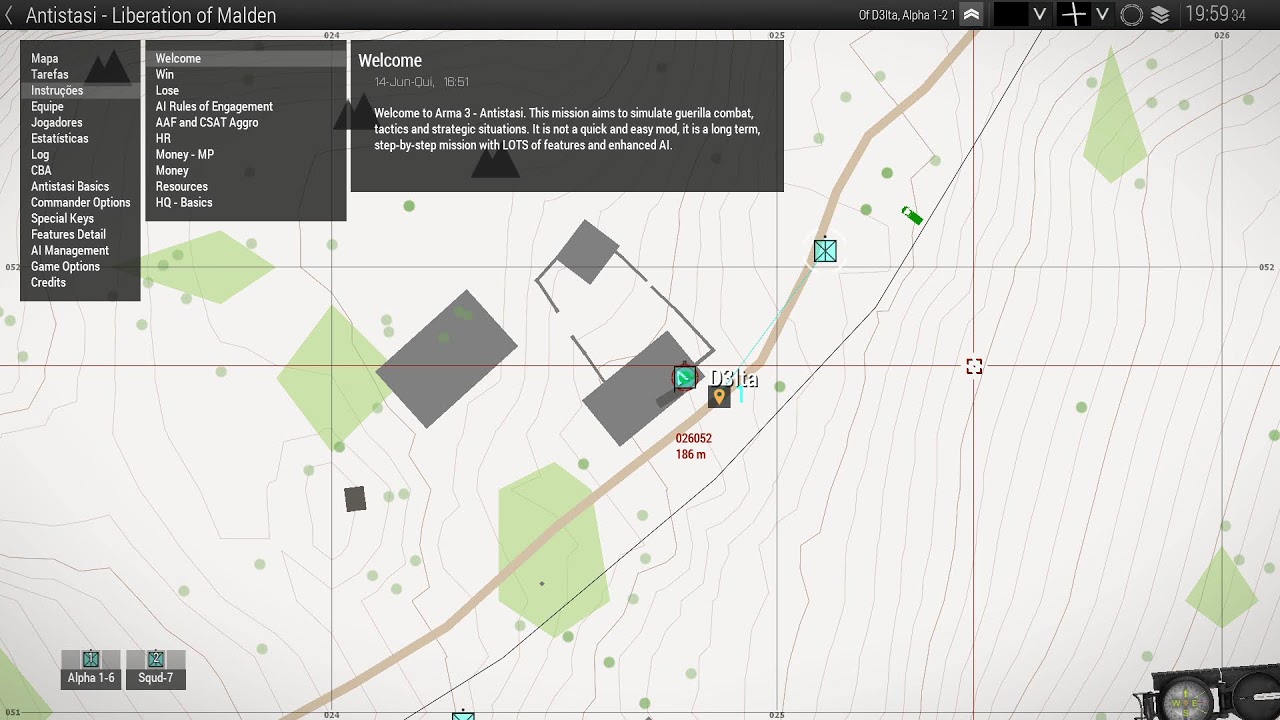Click the D3lta player name label

click(x=733, y=379)
